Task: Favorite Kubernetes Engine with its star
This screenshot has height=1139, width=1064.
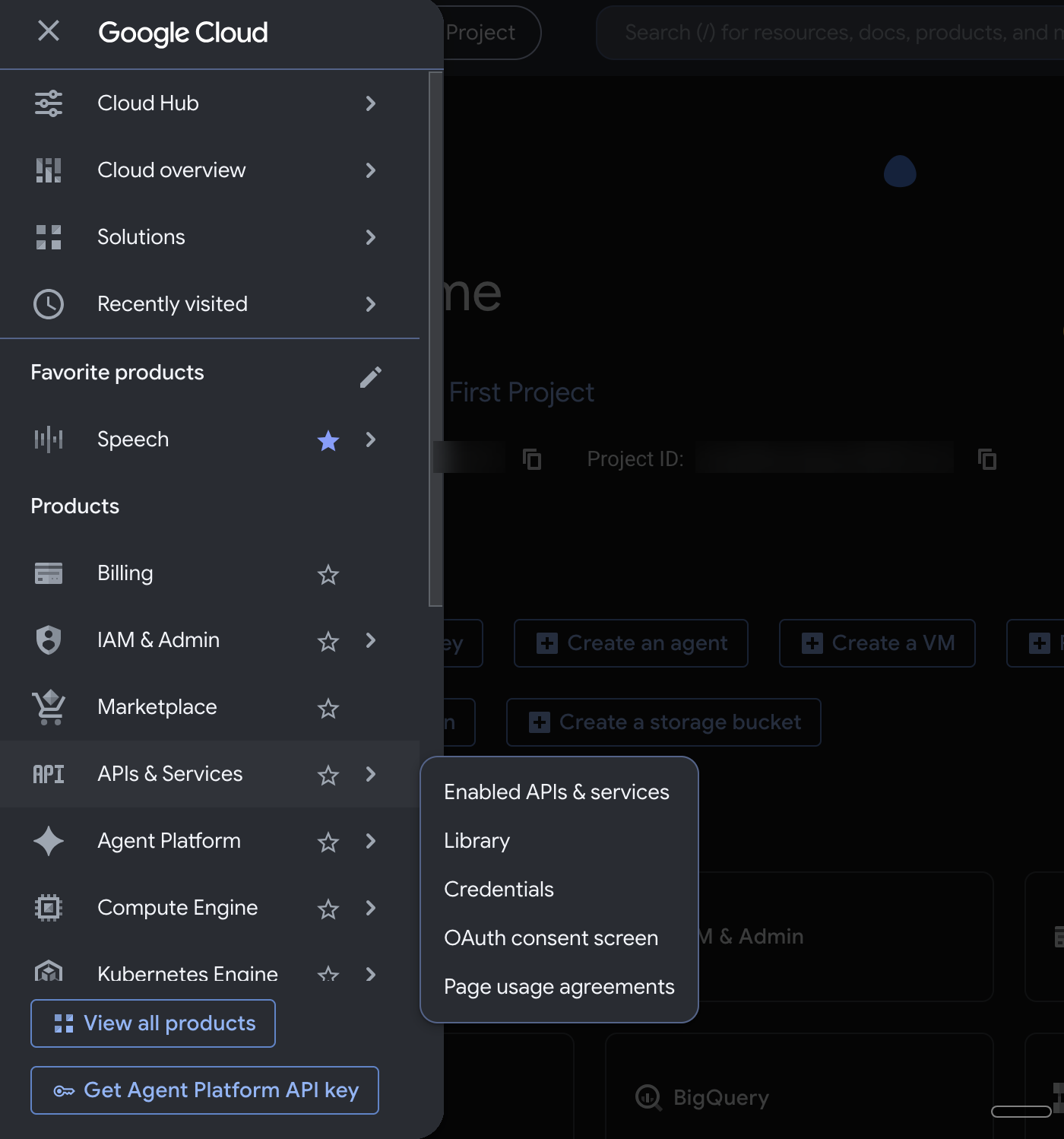Action: pos(328,972)
